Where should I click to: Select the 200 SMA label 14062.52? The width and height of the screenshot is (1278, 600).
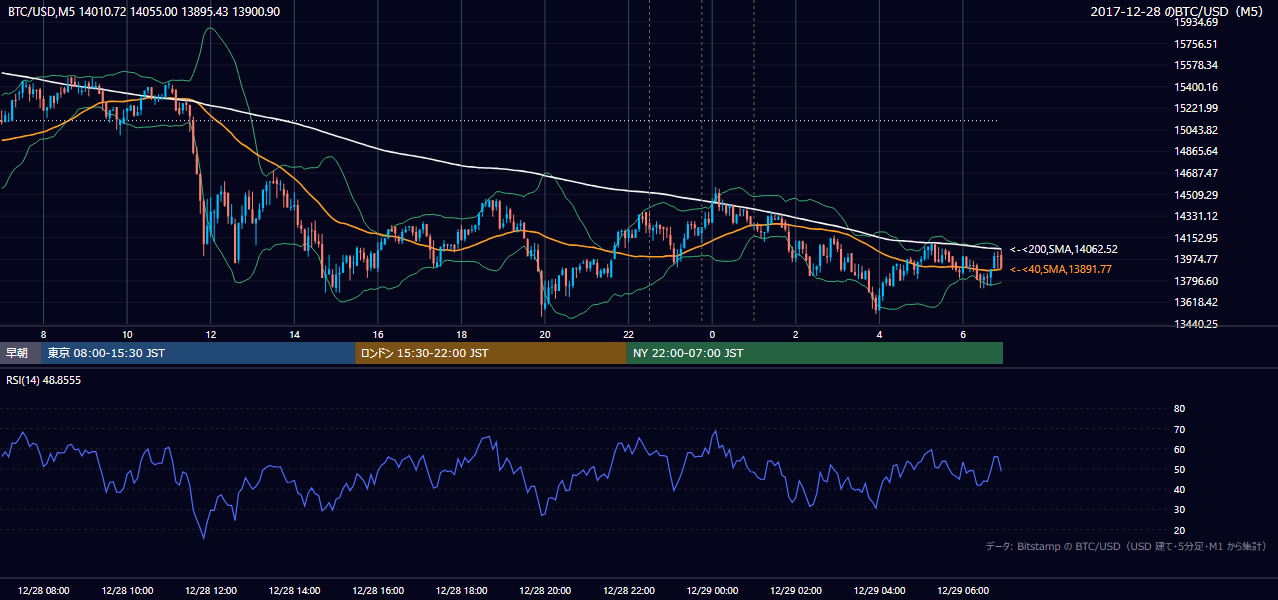pos(1064,249)
